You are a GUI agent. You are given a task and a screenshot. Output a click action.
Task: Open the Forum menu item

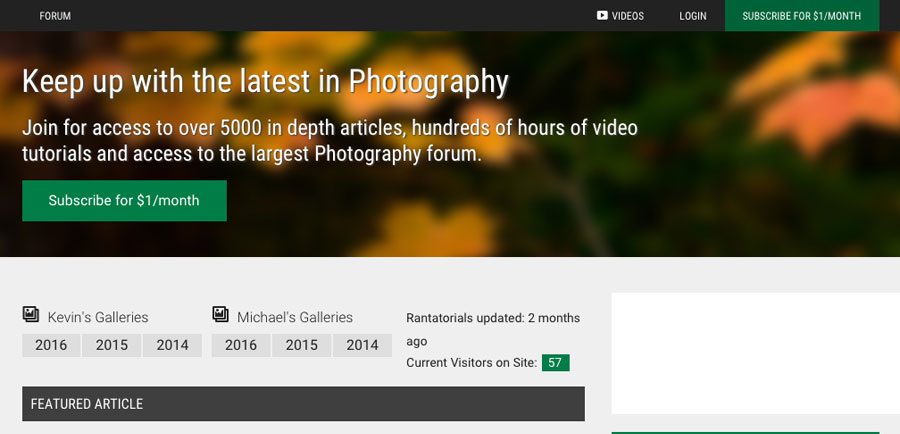point(55,16)
